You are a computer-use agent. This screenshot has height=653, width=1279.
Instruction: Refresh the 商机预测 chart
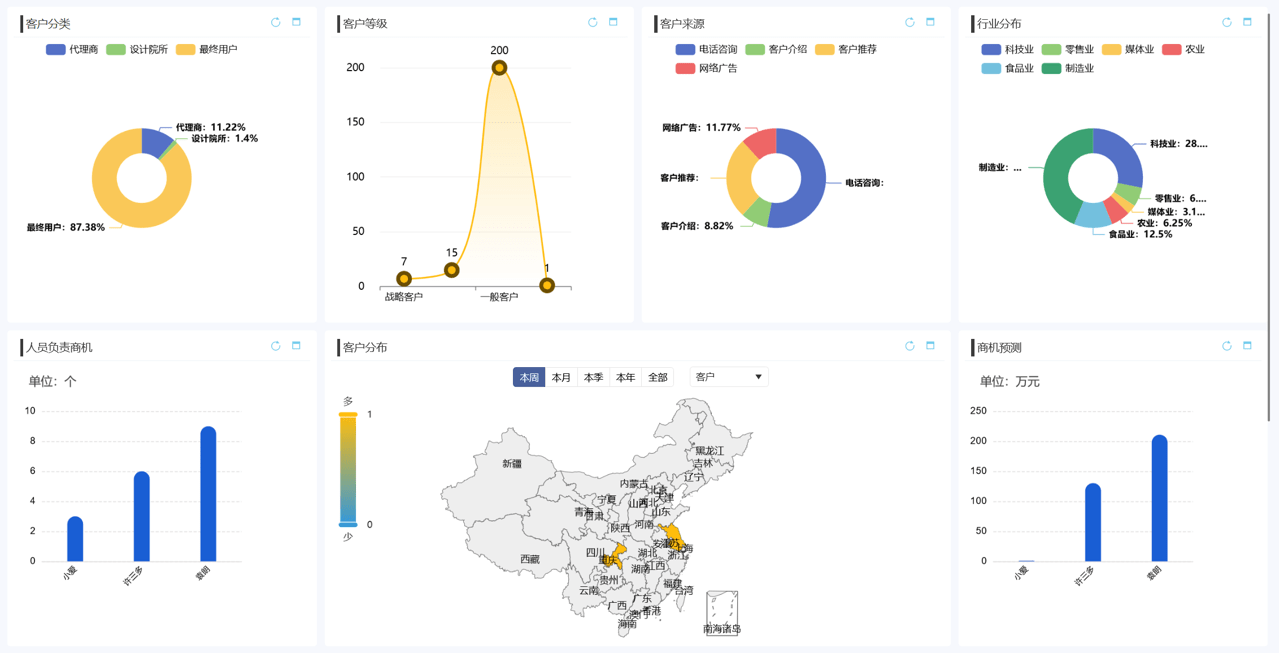tap(1226, 344)
